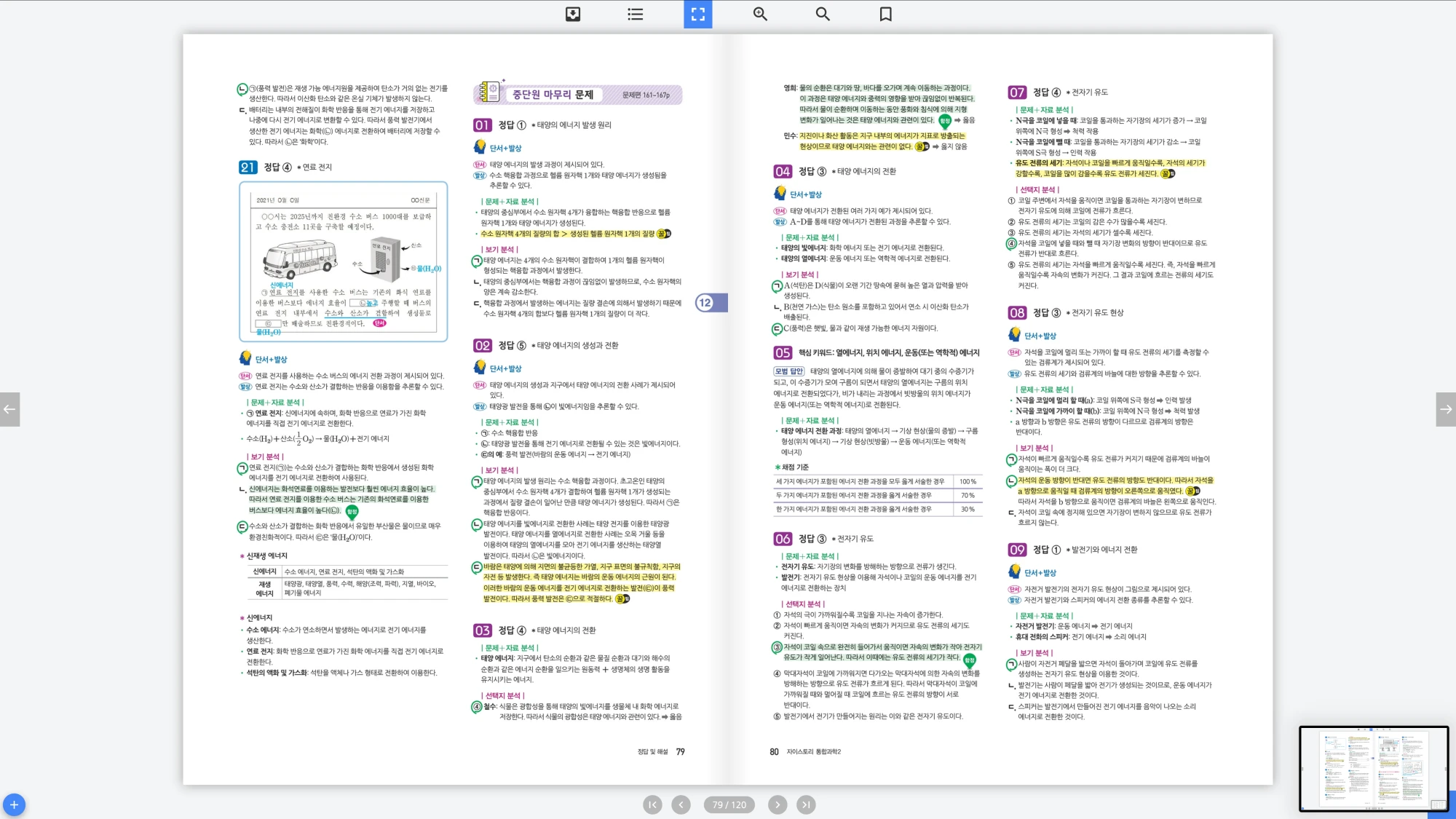Screen dimensions: 1456x819
Task: Click the blue plus button
Action: pyautogui.click(x=14, y=804)
